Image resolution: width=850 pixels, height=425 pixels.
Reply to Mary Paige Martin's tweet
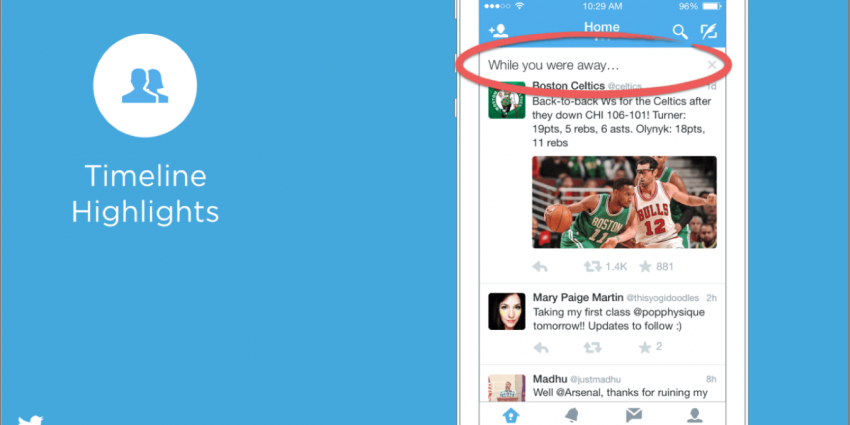(541, 347)
